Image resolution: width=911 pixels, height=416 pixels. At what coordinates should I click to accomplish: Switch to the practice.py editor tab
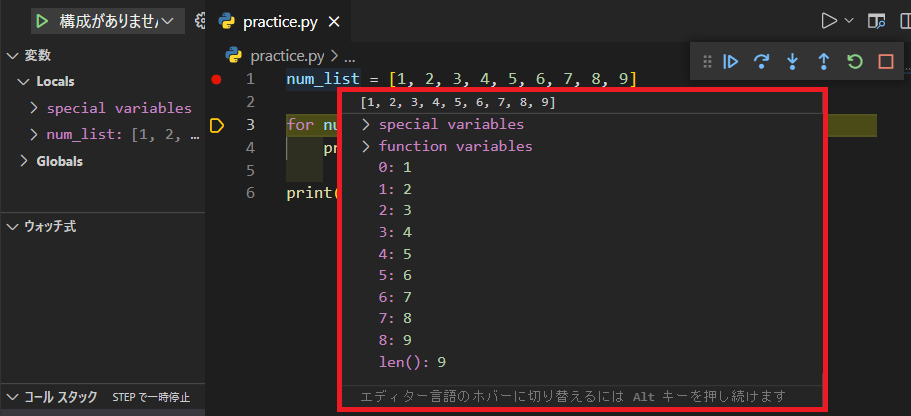[279, 22]
